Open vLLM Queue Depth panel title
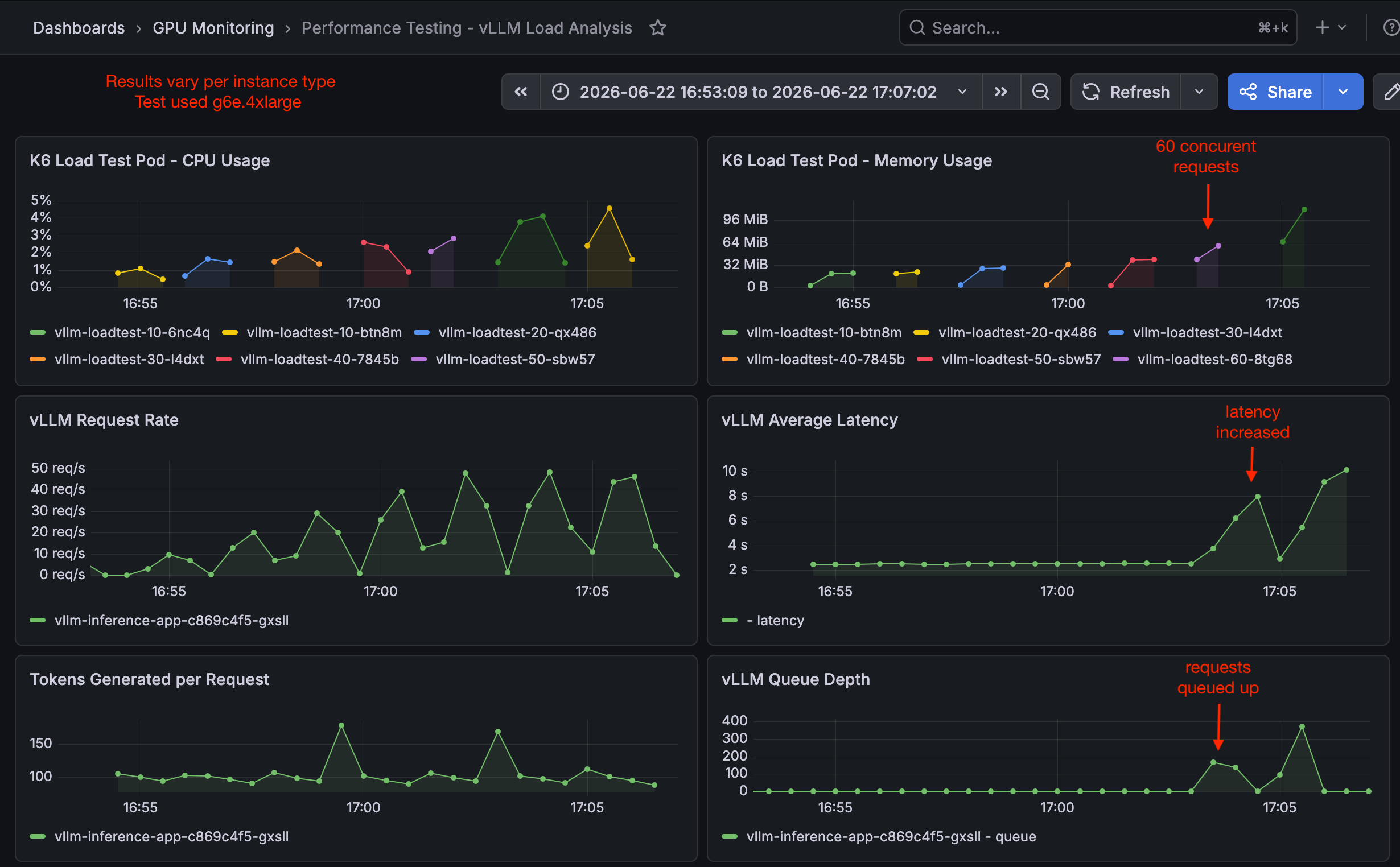The image size is (1400, 867). point(796,679)
